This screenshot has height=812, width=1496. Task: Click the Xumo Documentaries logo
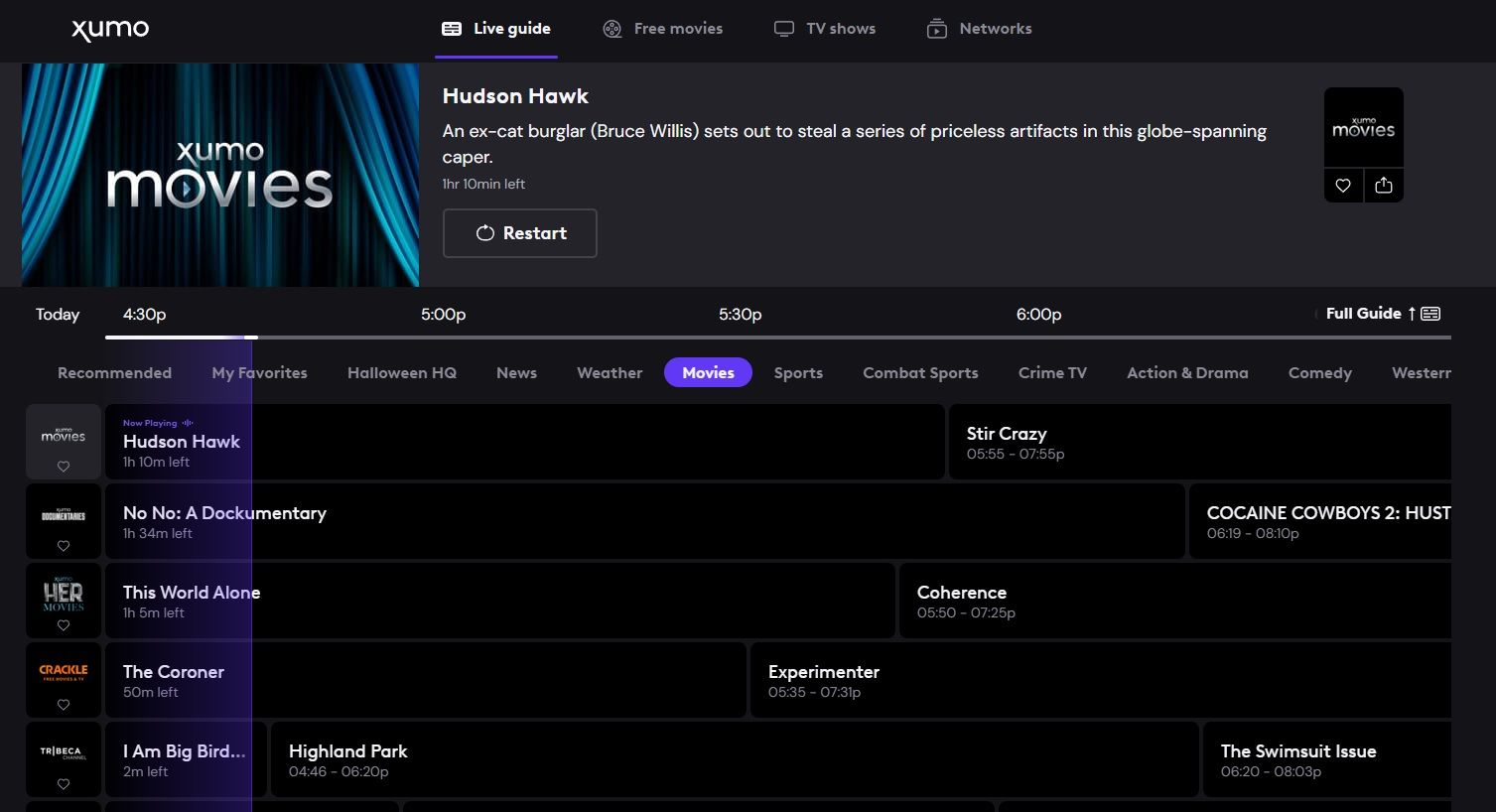coord(64,514)
